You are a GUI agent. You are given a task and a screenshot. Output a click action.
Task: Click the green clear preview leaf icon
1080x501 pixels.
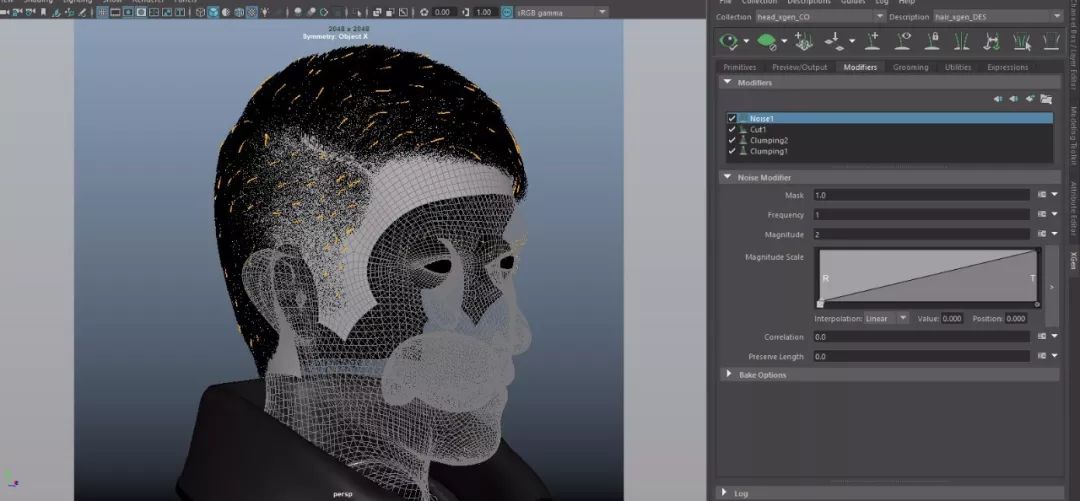(767, 41)
